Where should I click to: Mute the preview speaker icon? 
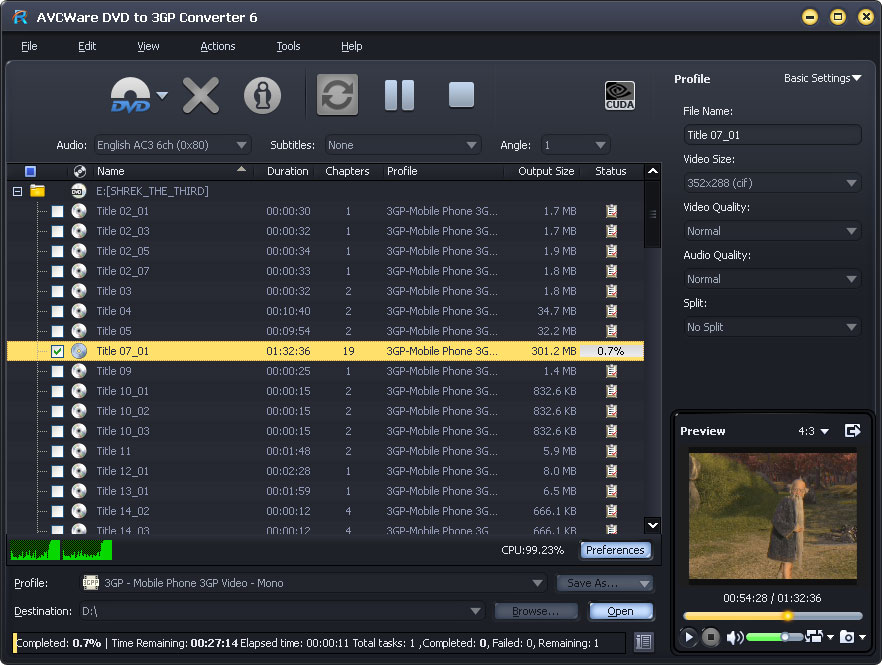tap(734, 637)
